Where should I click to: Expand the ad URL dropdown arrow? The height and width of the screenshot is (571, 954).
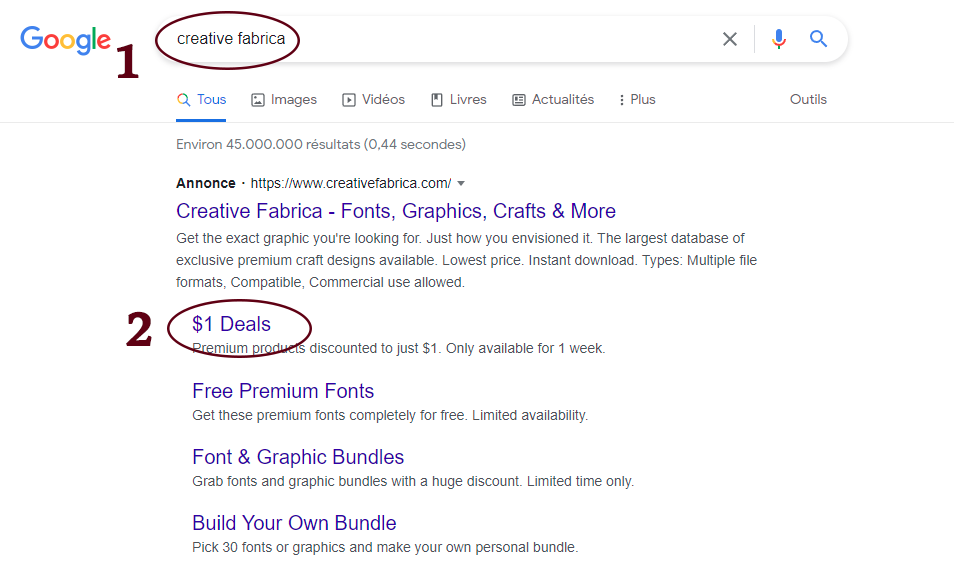pos(461,184)
